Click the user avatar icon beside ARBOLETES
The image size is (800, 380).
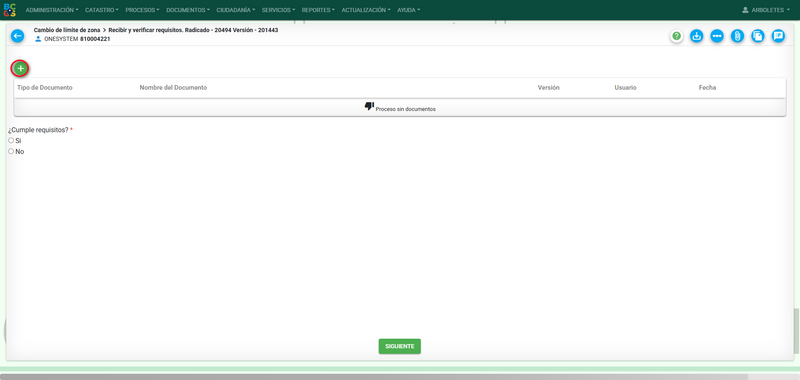745,10
